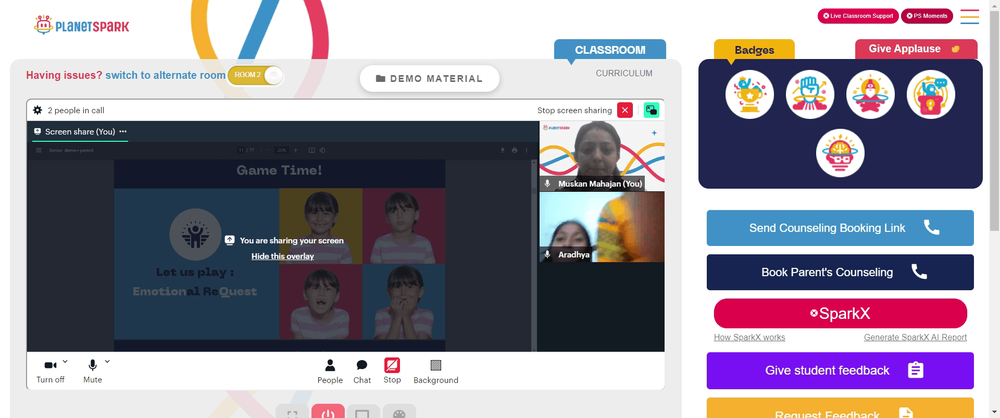Click the square whiteboard icon below the call

pos(363,412)
